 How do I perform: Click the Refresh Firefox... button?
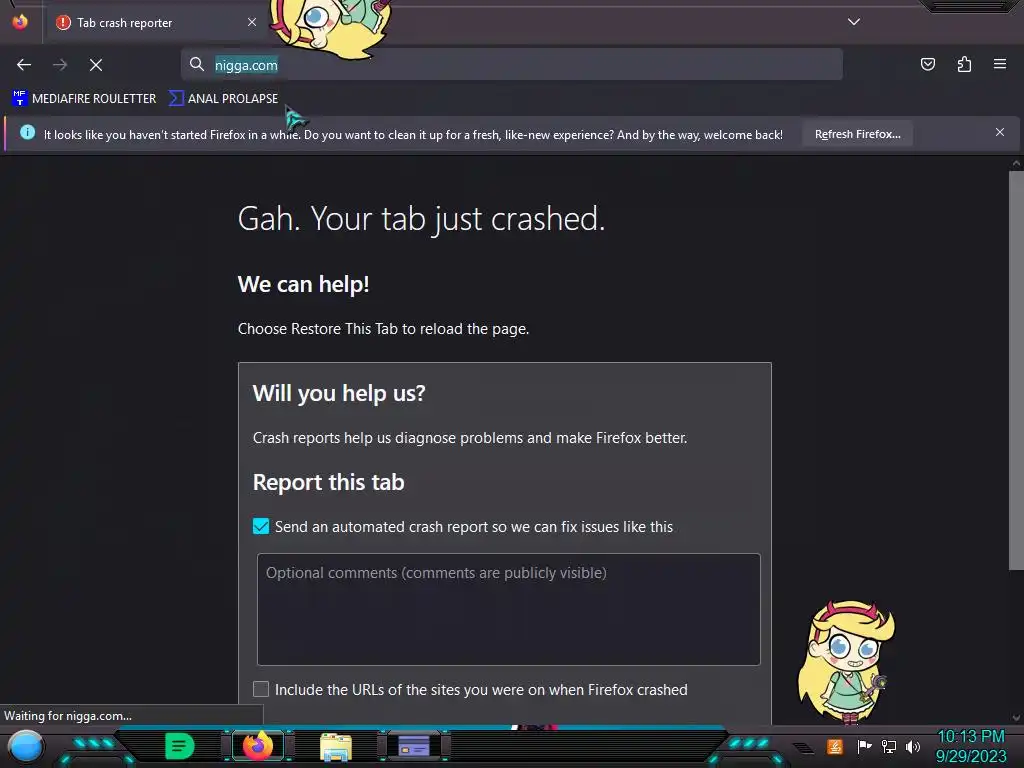857,134
